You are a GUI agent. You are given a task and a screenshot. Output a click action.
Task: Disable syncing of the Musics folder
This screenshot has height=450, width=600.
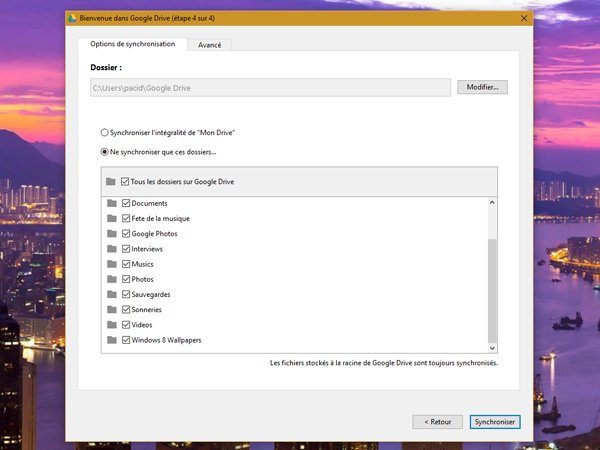tap(126, 264)
